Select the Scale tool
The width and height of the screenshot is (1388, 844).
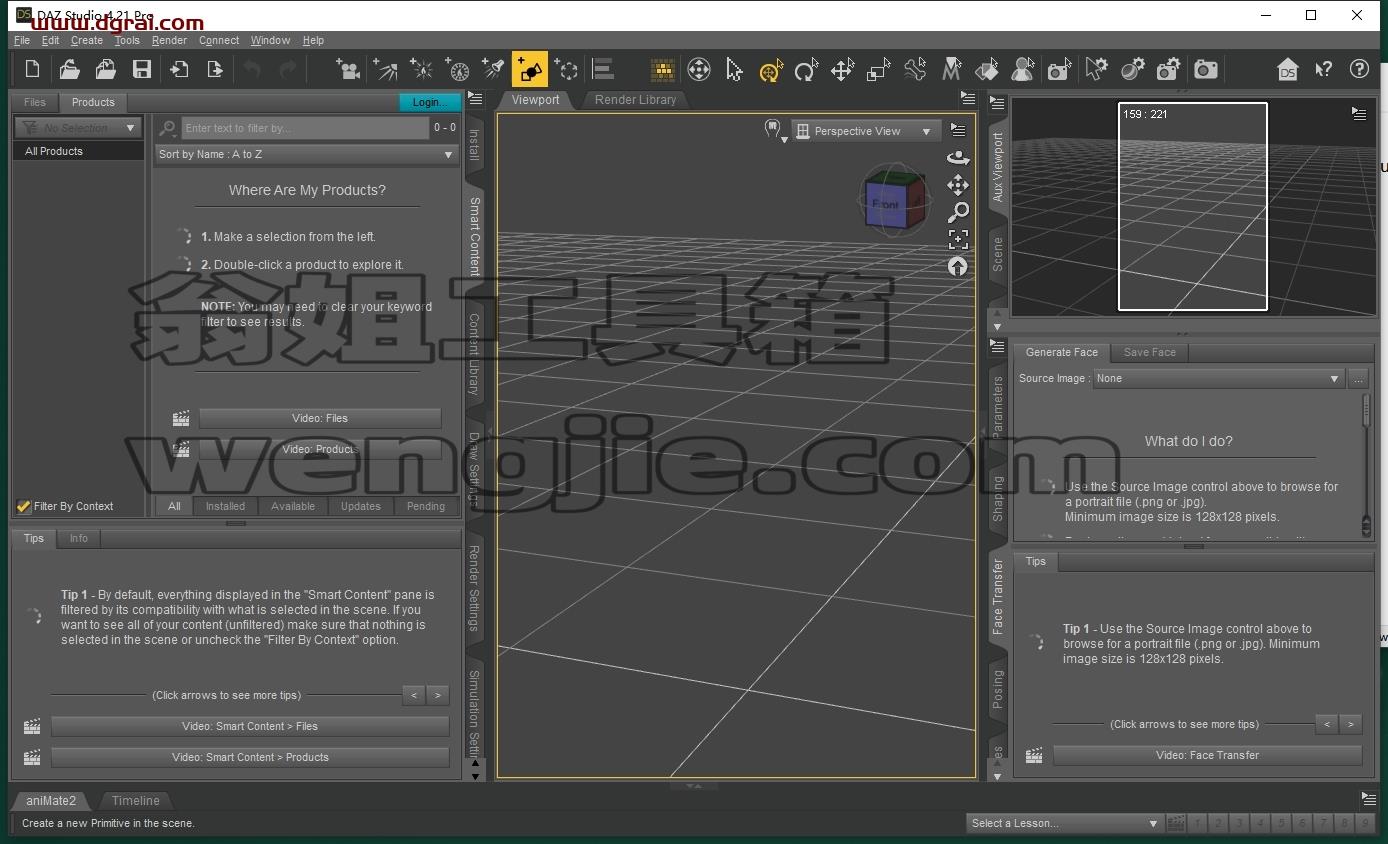[x=879, y=69]
